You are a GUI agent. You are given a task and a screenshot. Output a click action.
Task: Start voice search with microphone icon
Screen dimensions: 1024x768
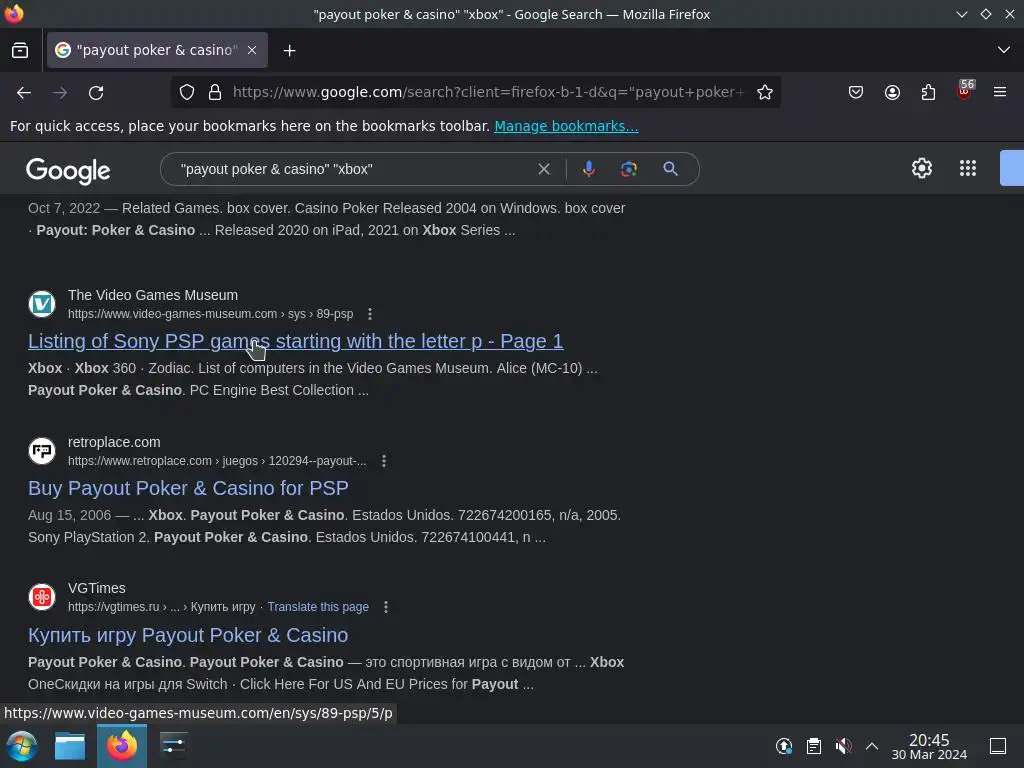pyautogui.click(x=588, y=169)
